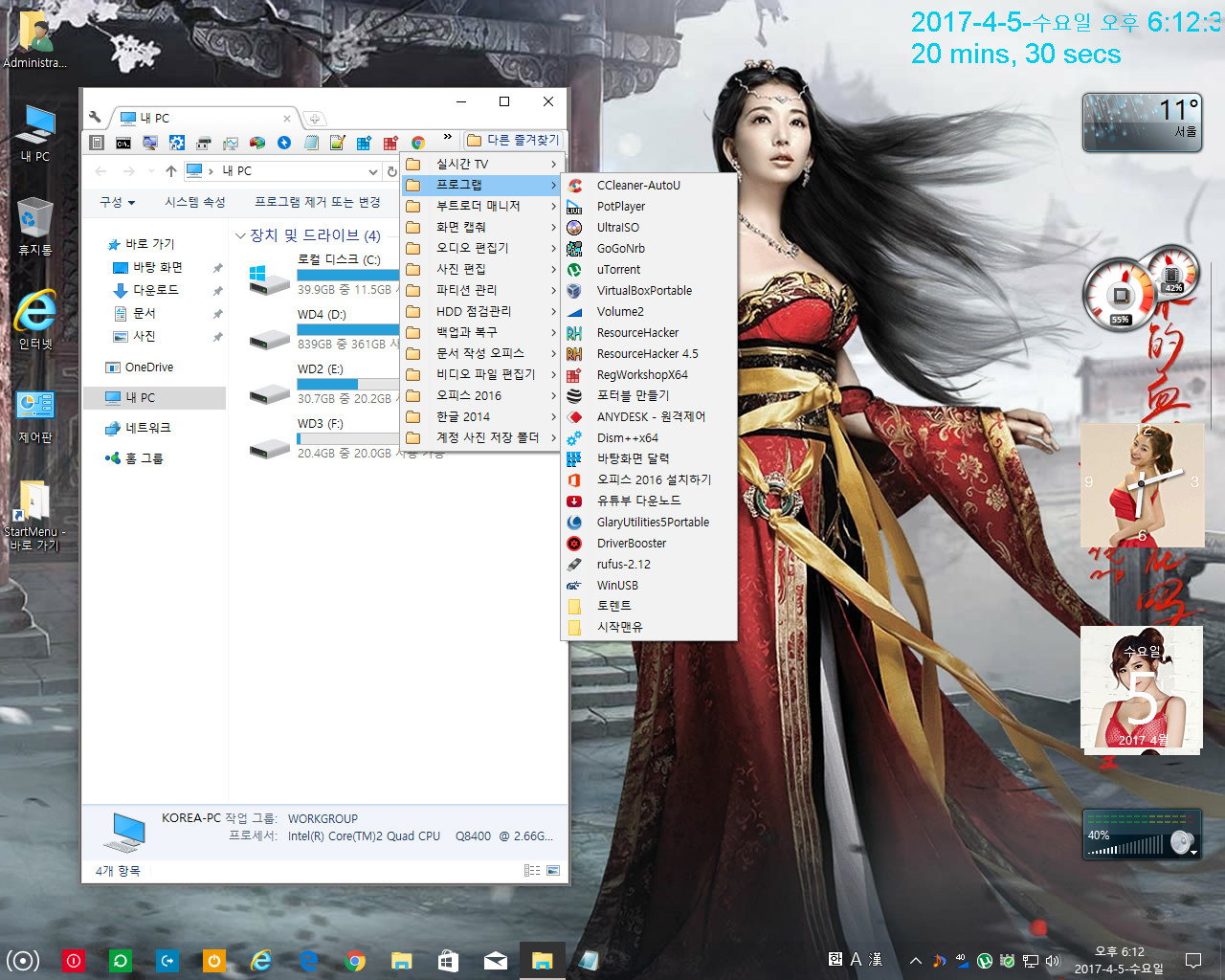The image size is (1225, 980).
Task: Show hidden tray icons chevron
Action: click(916, 961)
